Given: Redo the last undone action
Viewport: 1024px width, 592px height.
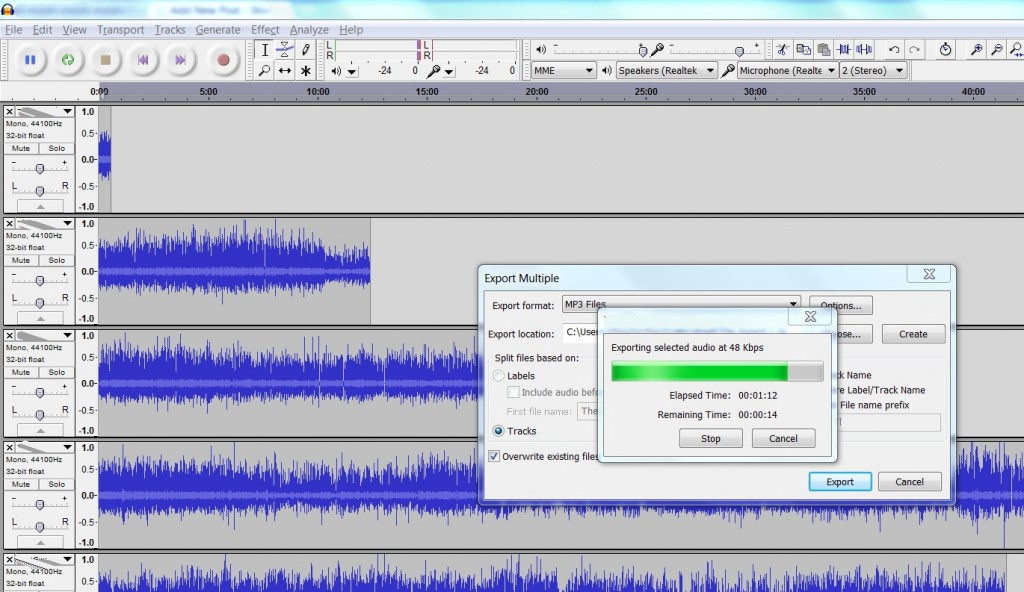Looking at the screenshot, I should click(914, 49).
